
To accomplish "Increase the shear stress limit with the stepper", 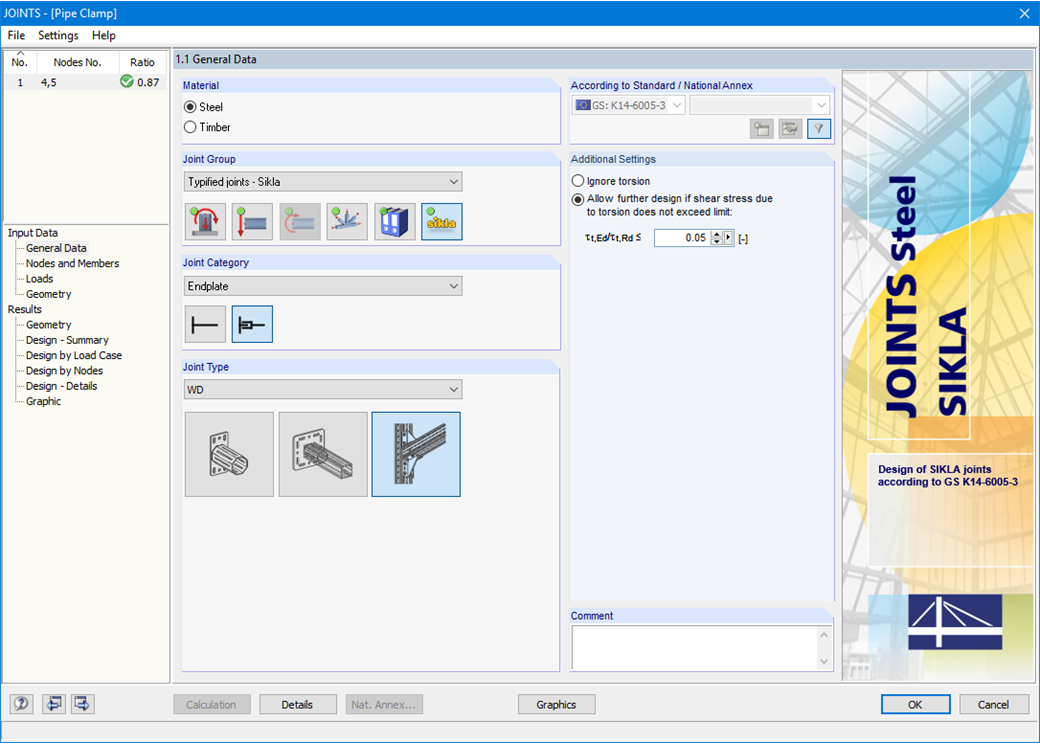I will point(718,233).
